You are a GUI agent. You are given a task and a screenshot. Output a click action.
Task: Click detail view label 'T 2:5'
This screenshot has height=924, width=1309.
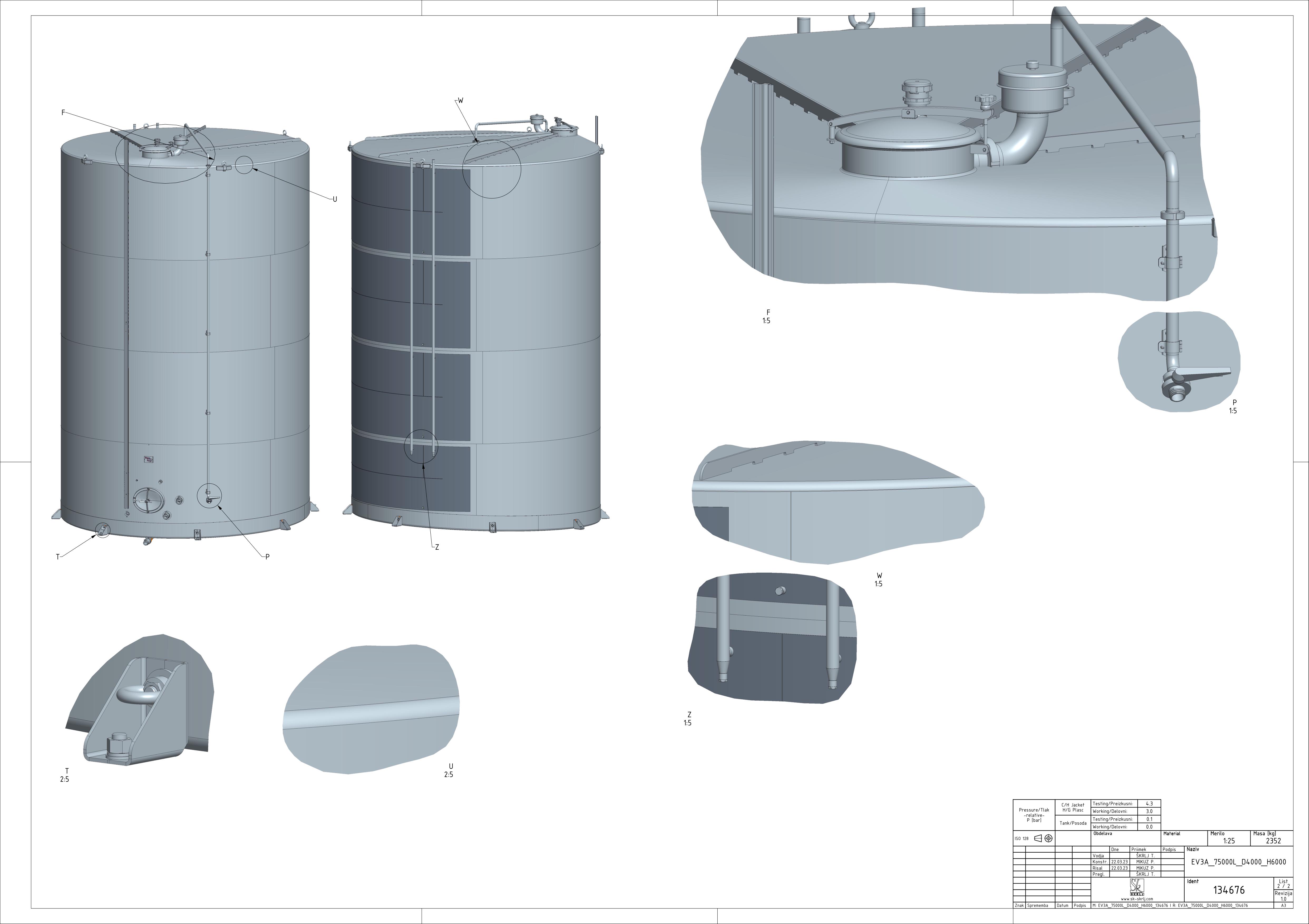click(65, 775)
